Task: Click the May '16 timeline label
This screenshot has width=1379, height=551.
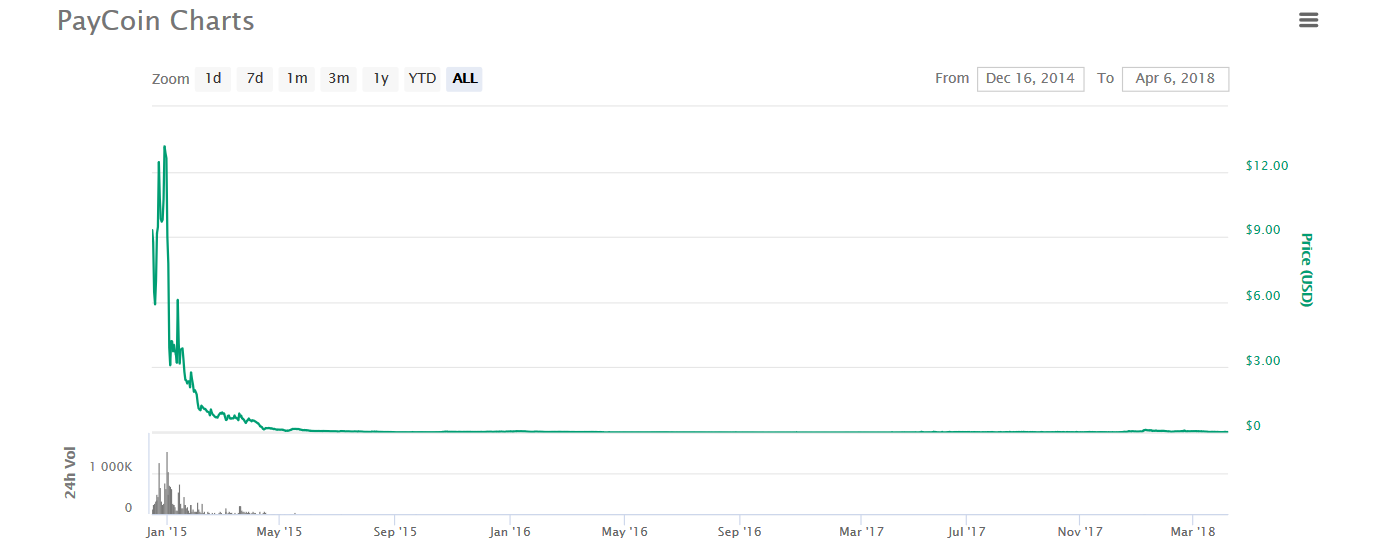Action: tap(625, 532)
